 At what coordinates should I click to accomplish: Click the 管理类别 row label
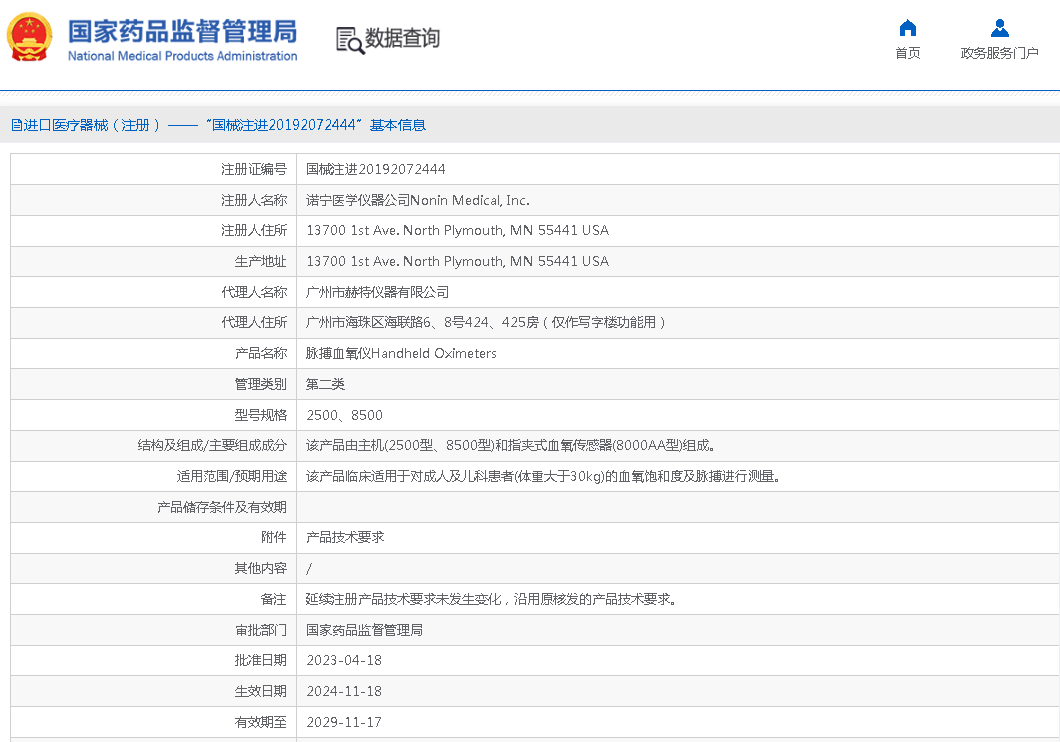pyautogui.click(x=260, y=385)
